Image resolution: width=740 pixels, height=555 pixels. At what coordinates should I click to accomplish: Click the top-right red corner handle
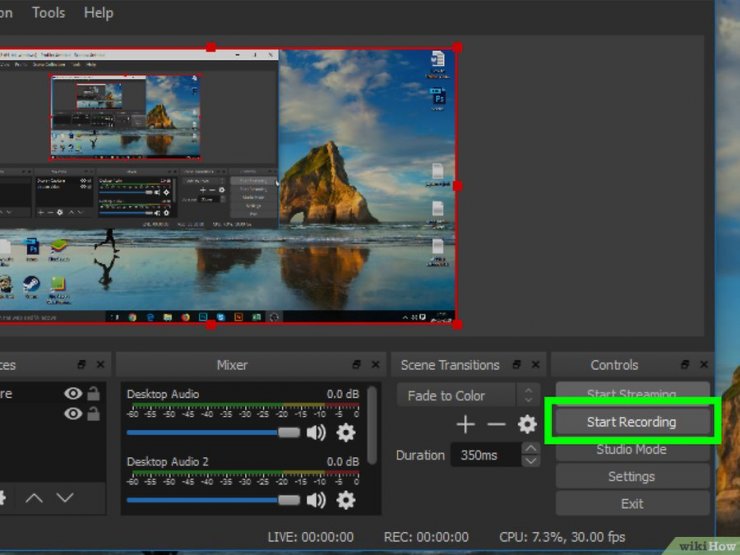pyautogui.click(x=457, y=47)
